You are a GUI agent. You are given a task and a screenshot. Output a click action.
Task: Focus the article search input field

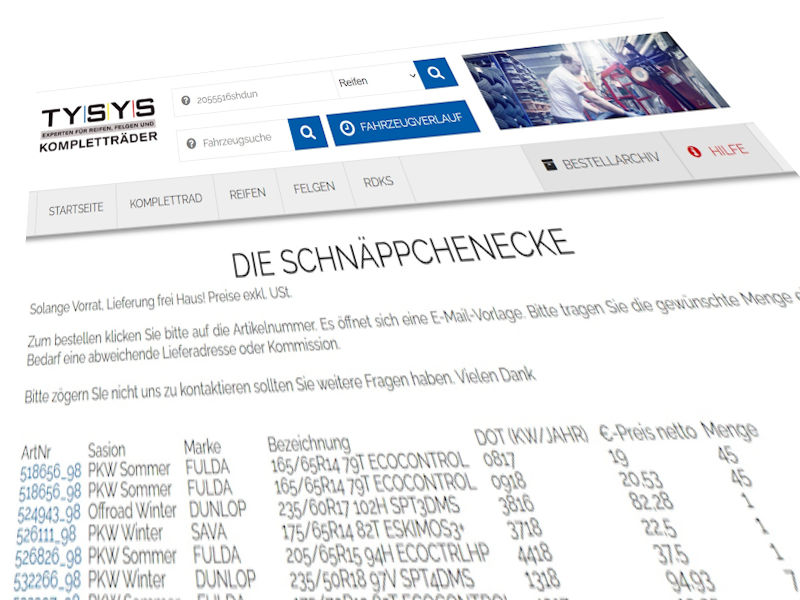point(253,95)
